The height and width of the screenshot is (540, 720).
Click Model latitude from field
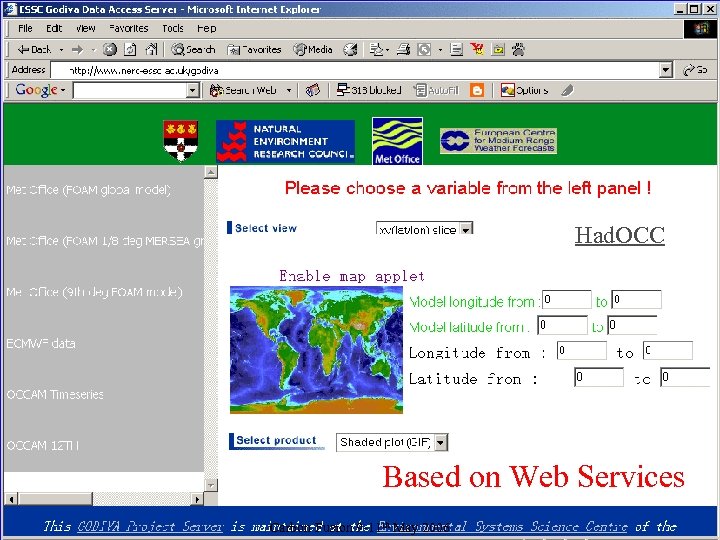point(562,325)
